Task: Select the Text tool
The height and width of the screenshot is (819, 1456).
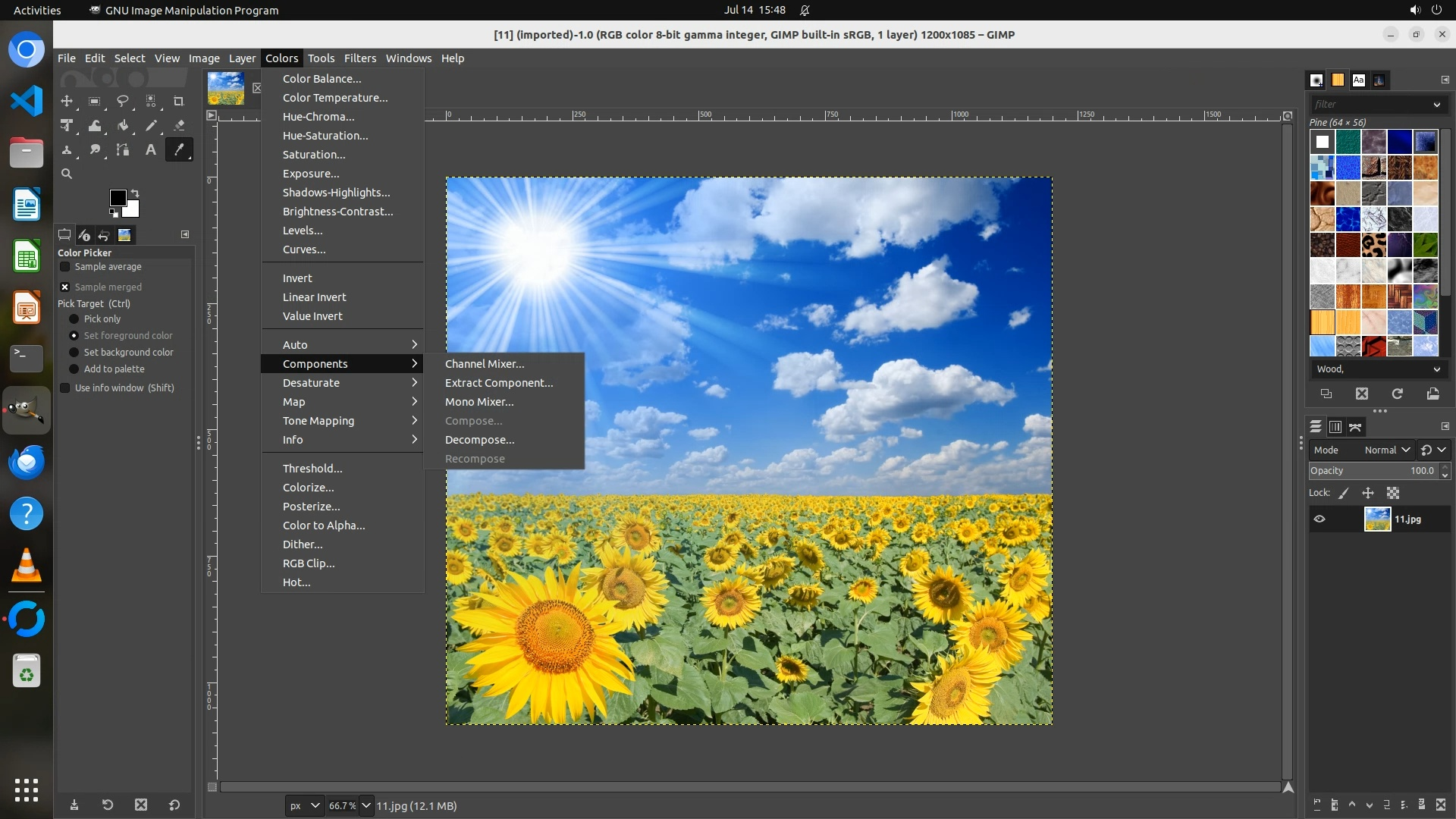Action: coord(151,150)
